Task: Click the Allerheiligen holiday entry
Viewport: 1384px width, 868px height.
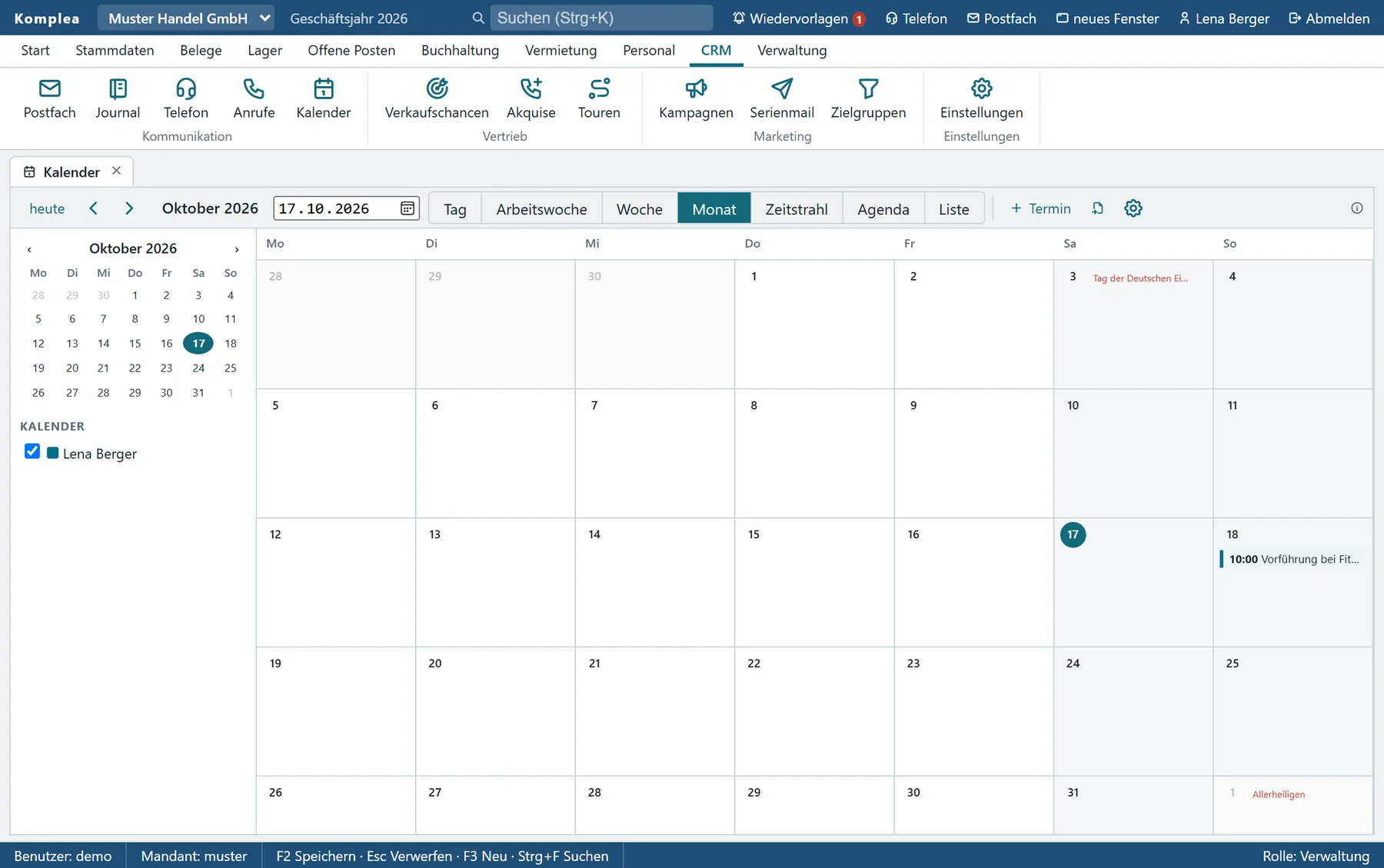Action: (x=1279, y=794)
